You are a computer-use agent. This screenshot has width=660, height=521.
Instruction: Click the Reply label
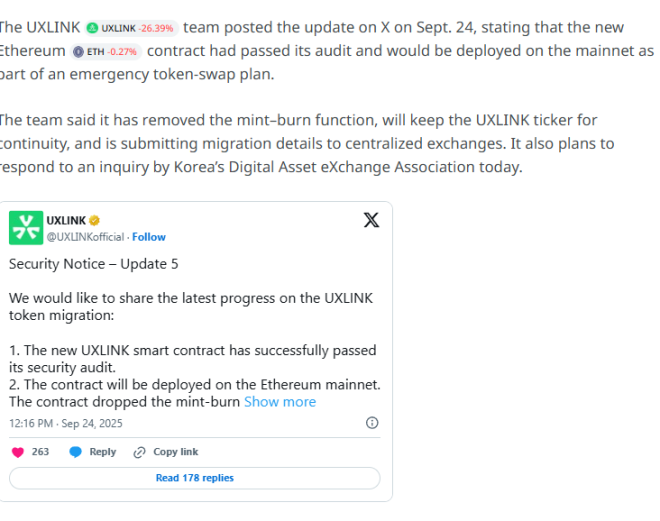click(103, 452)
